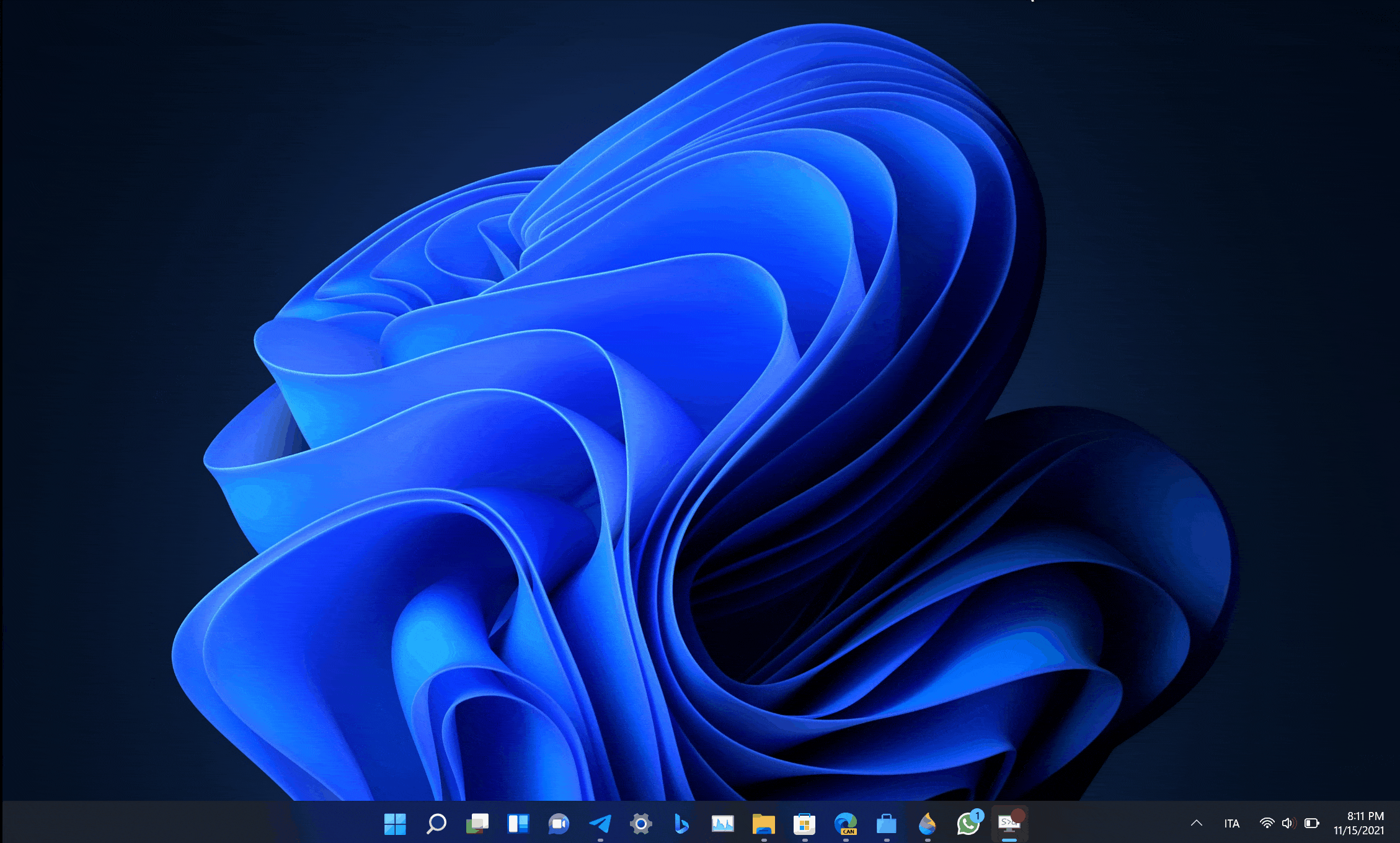This screenshot has height=843, width=1400.
Task: Switch to the active terminal recorder icon
Action: 1009,824
